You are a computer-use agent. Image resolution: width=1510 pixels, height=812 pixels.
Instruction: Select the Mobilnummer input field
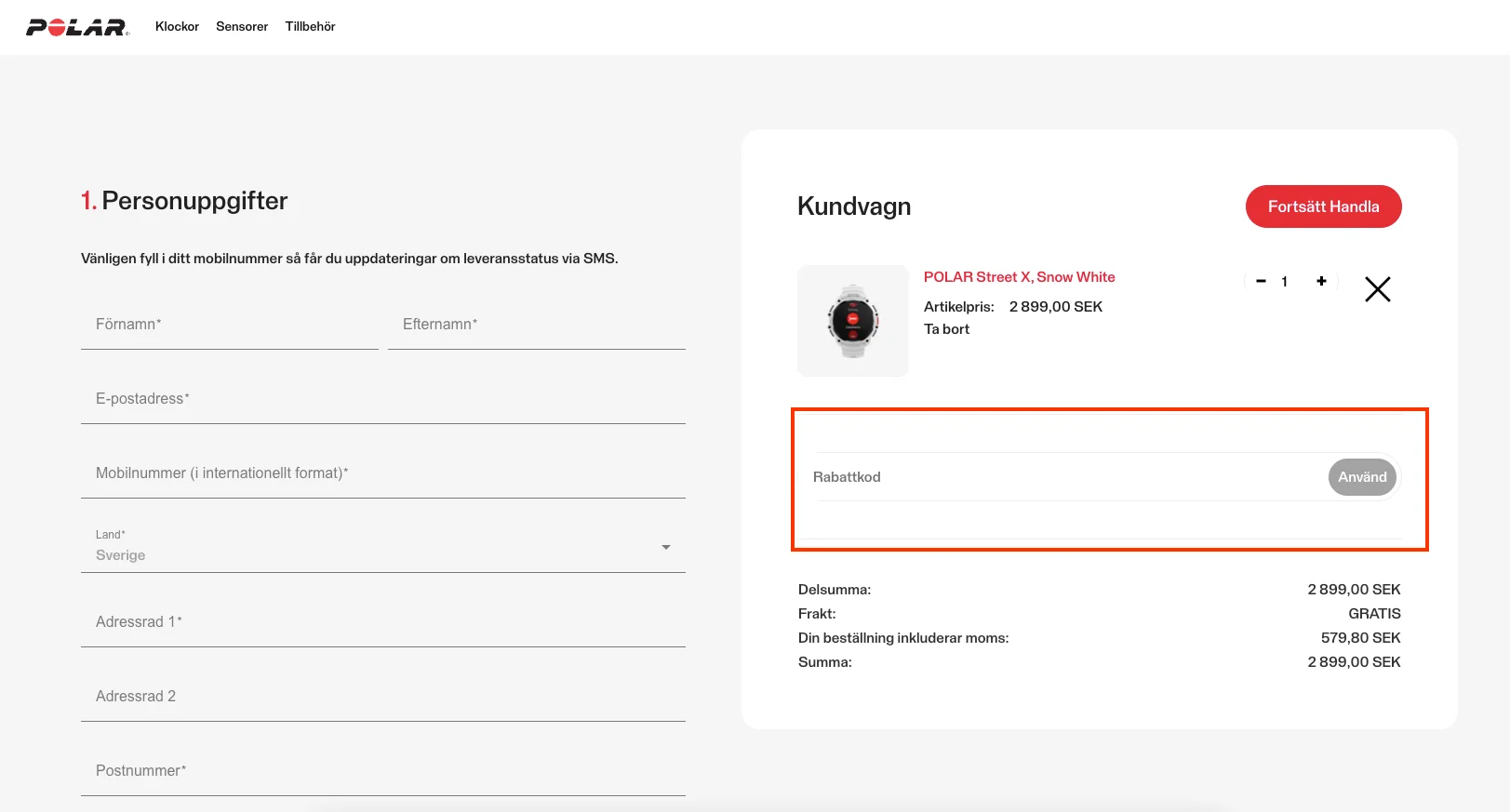[383, 473]
